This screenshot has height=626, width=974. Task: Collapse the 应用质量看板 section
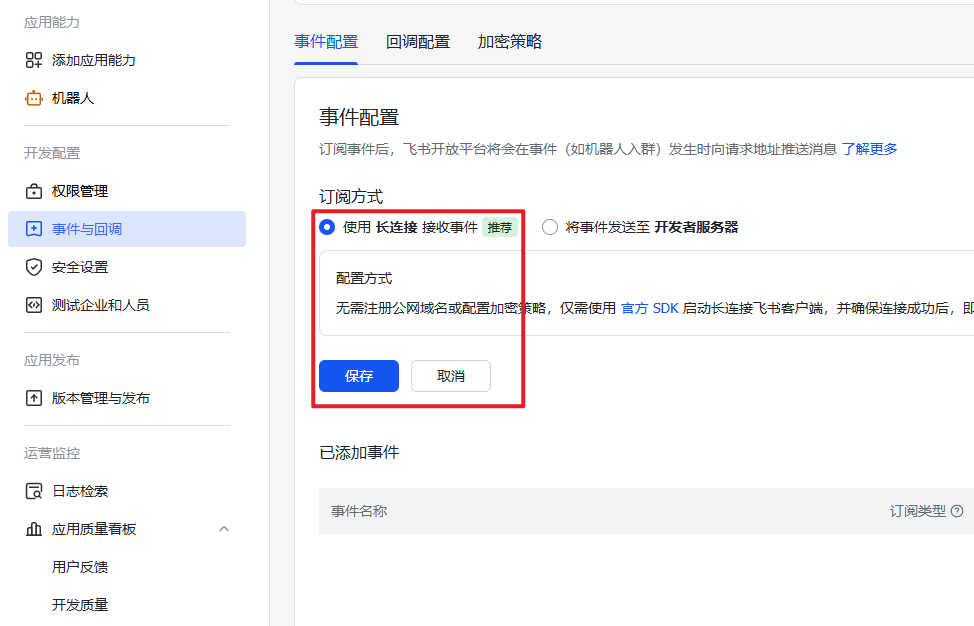(224, 529)
